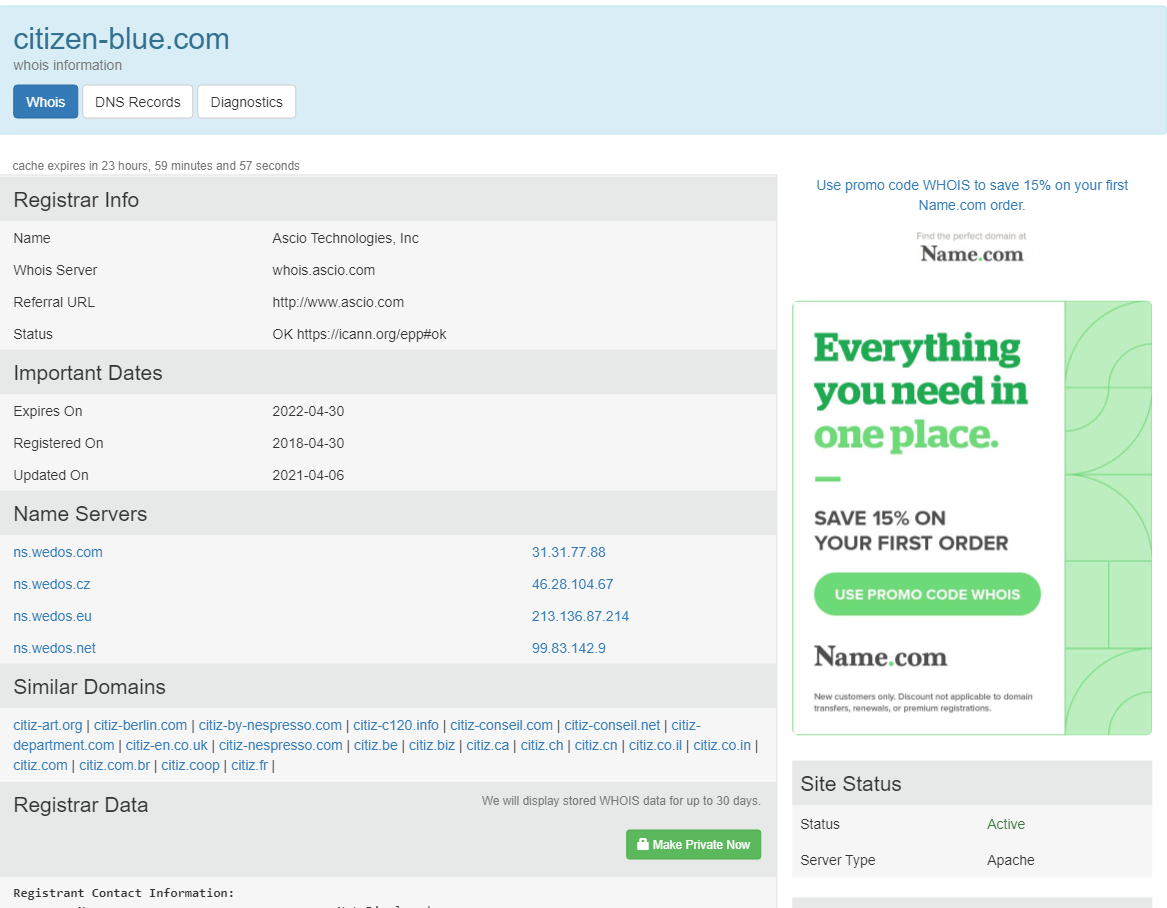Select the whois.ascio.com server value
The image size is (1167, 908).
(x=324, y=270)
